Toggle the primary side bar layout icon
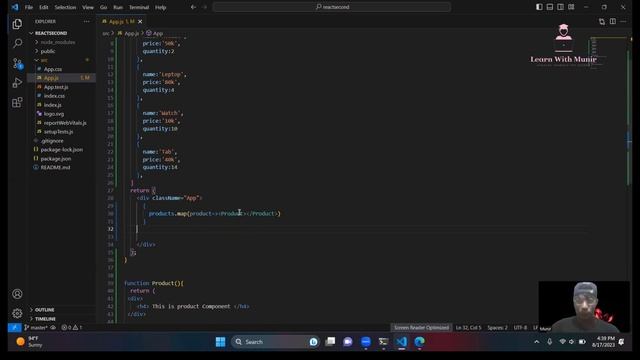640x360 pixels. tap(539, 7)
